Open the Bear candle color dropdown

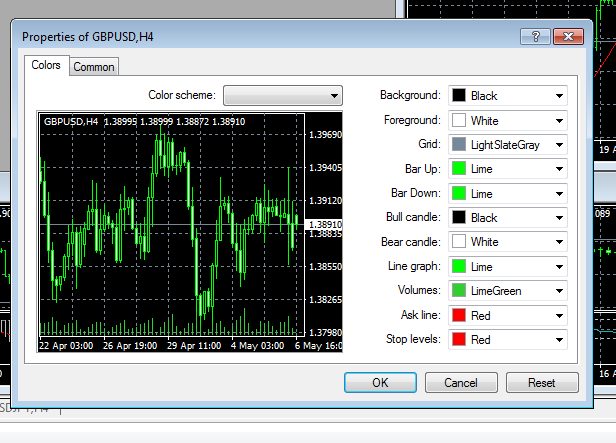508,242
